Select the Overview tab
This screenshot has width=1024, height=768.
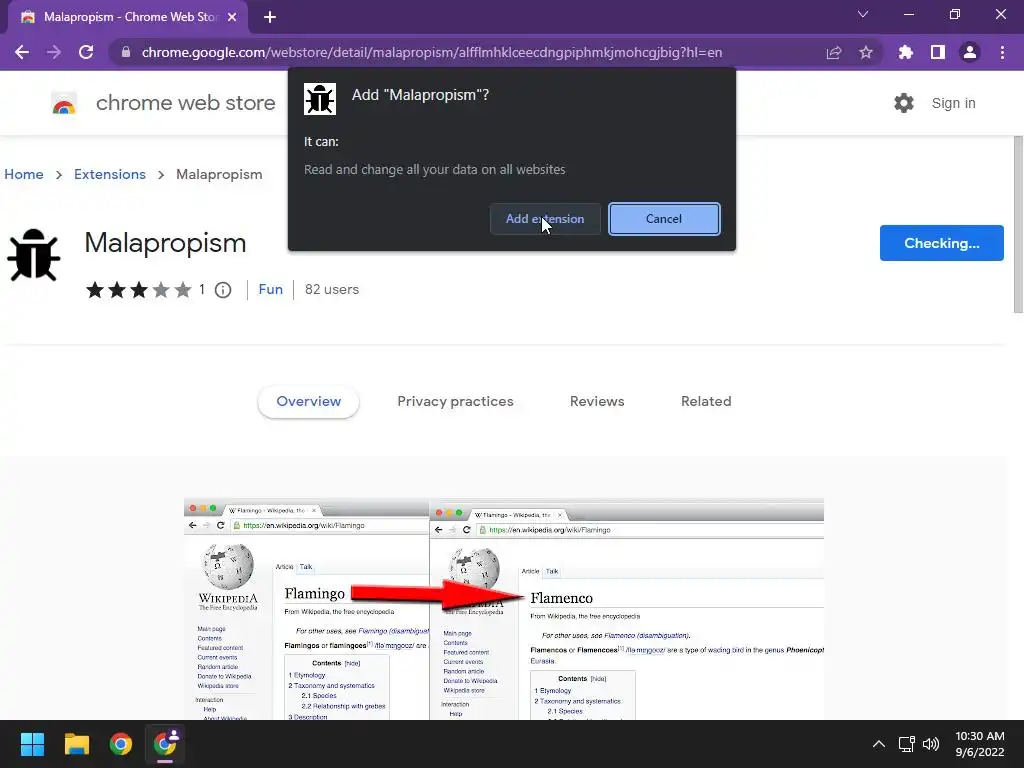[308, 402]
